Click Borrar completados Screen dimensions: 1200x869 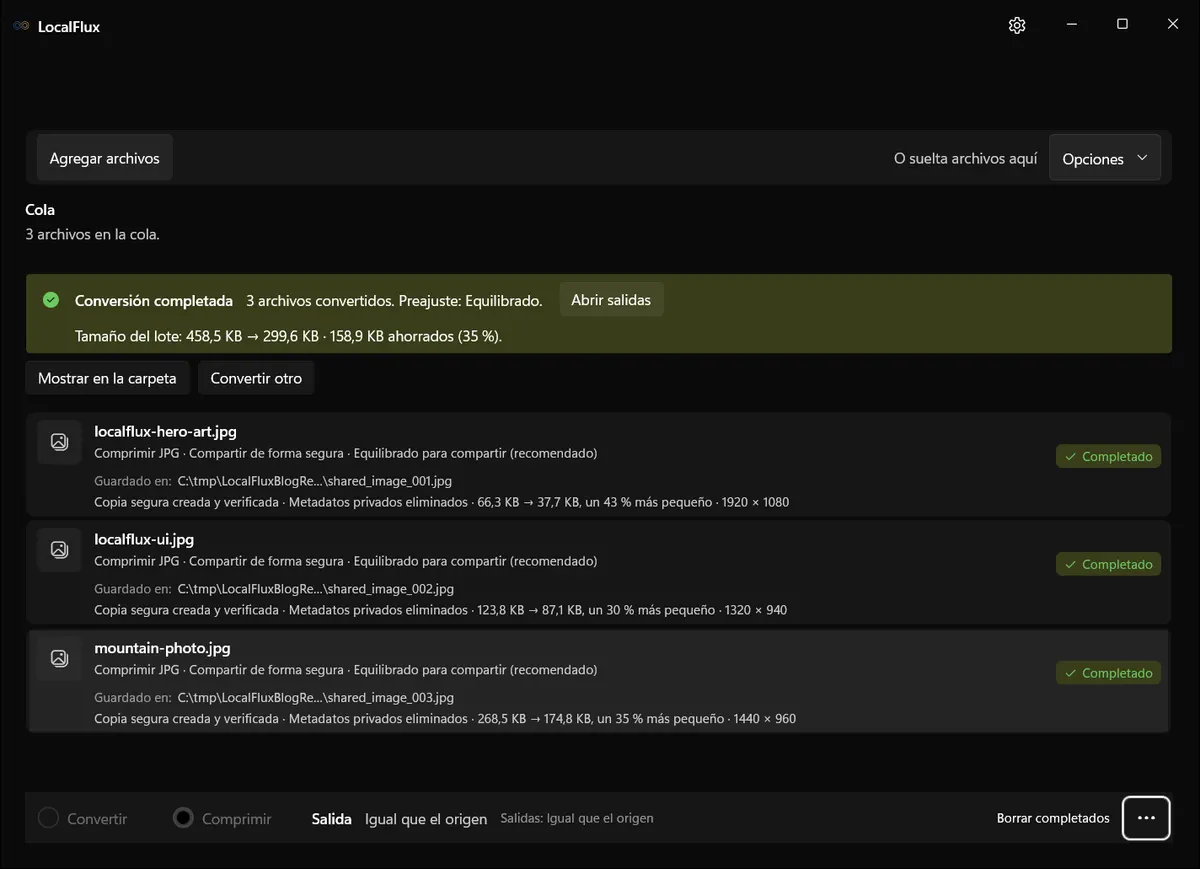click(x=1053, y=818)
